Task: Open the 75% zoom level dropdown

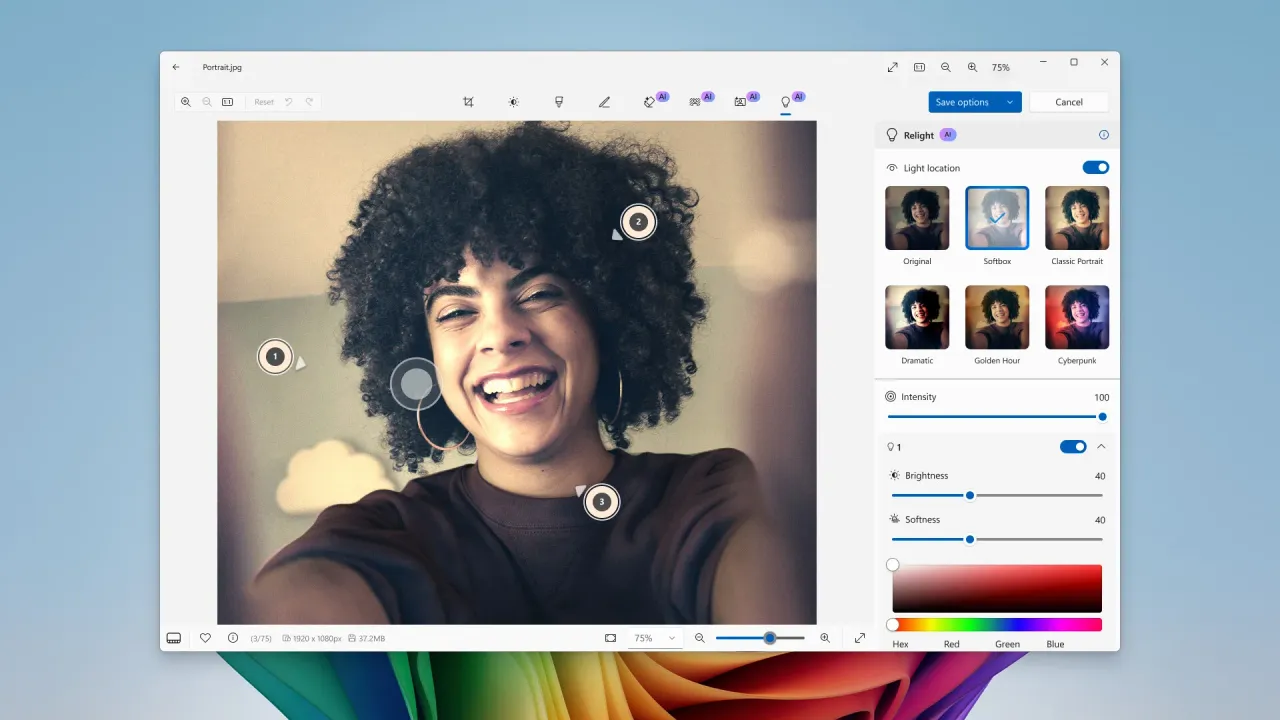Action: pyautogui.click(x=654, y=638)
